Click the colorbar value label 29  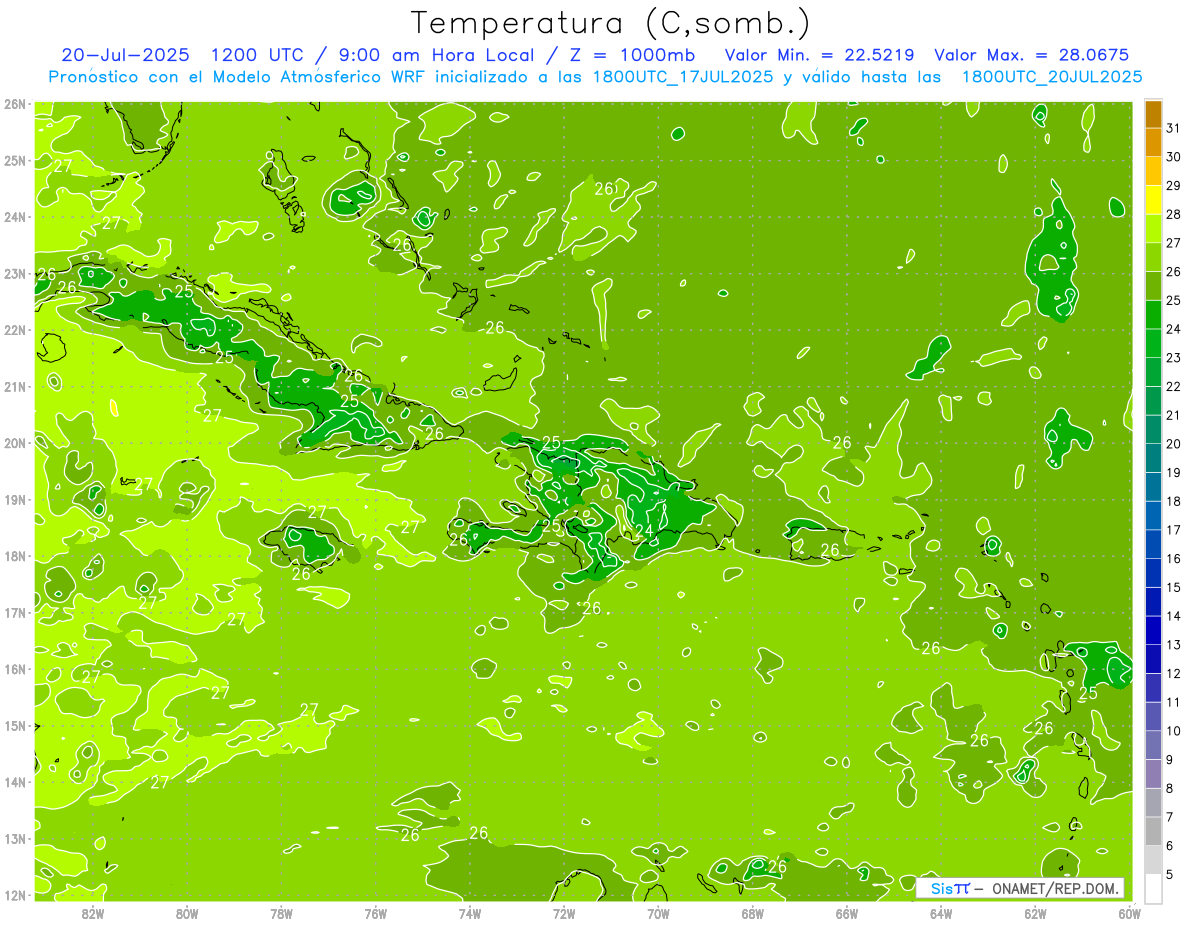[x=1173, y=186]
